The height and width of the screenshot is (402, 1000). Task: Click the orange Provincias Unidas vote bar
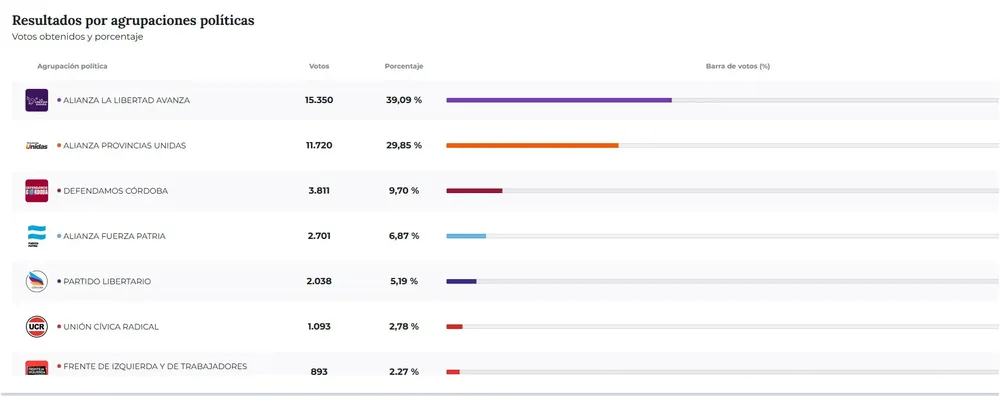coord(532,146)
